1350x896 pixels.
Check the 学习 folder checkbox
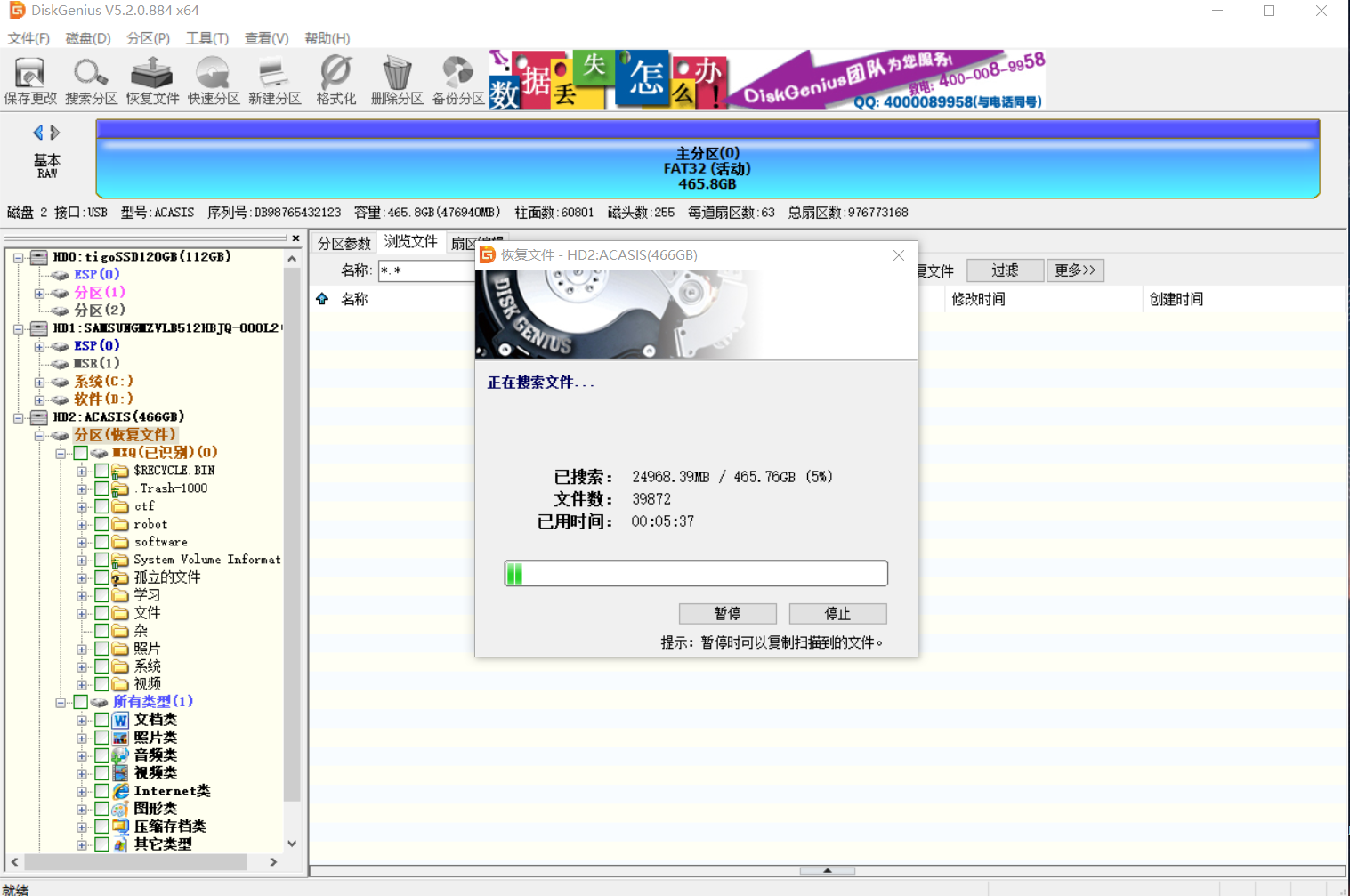[101, 595]
